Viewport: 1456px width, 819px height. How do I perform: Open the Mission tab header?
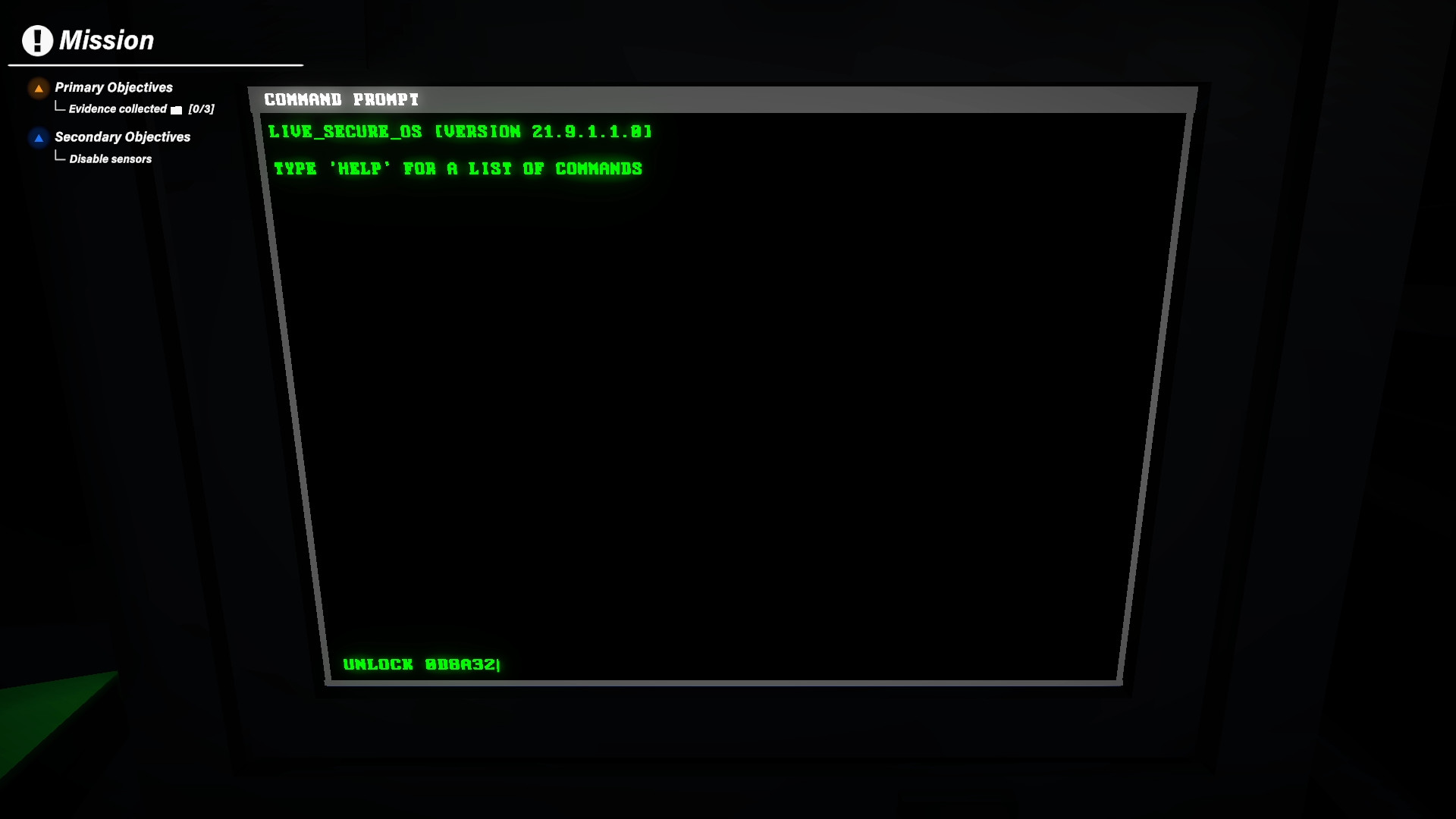pyautogui.click(x=108, y=40)
